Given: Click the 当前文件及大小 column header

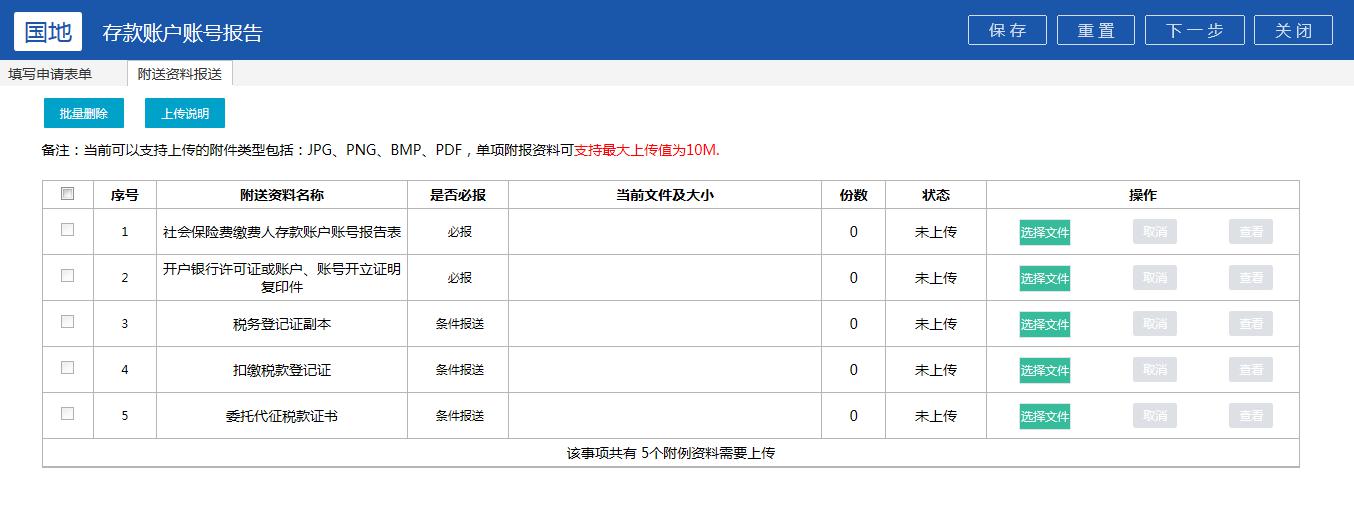Looking at the screenshot, I should pos(665,195).
